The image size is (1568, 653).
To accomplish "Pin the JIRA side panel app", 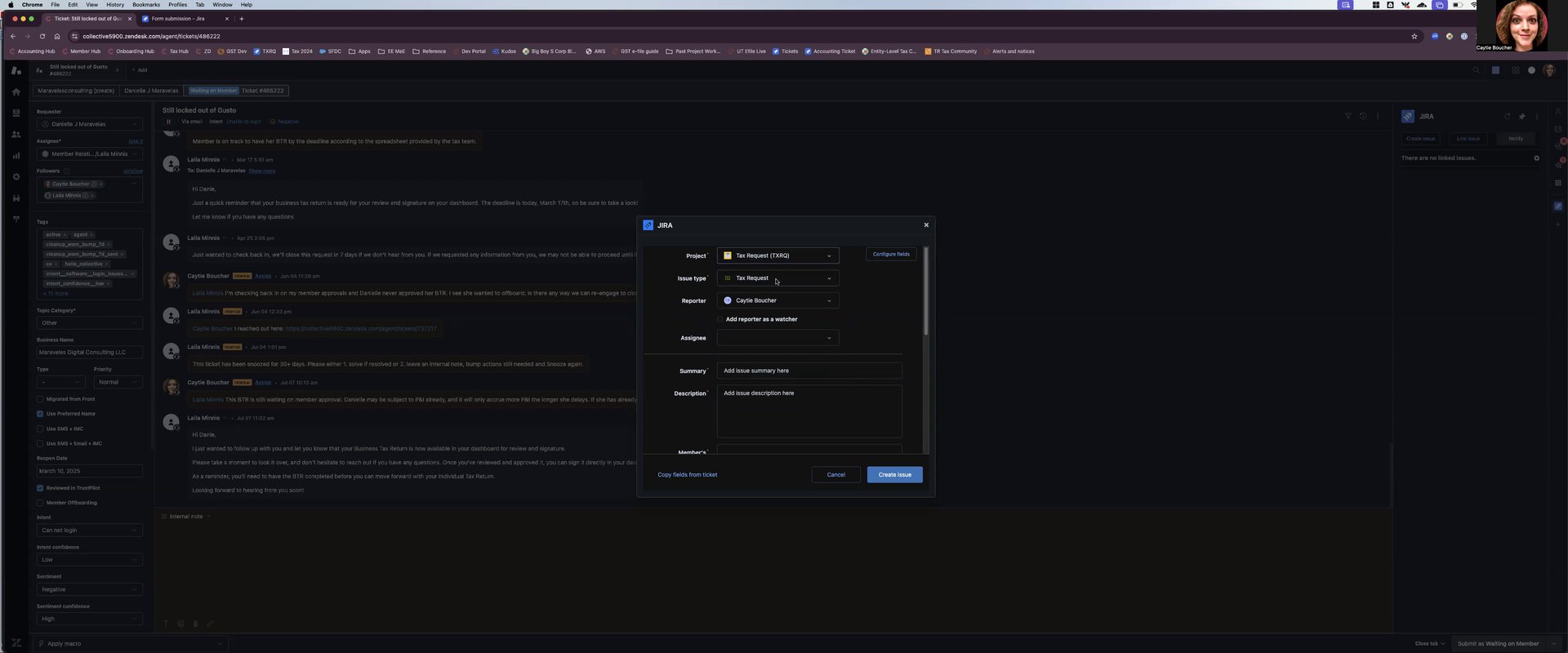I will click(1521, 117).
